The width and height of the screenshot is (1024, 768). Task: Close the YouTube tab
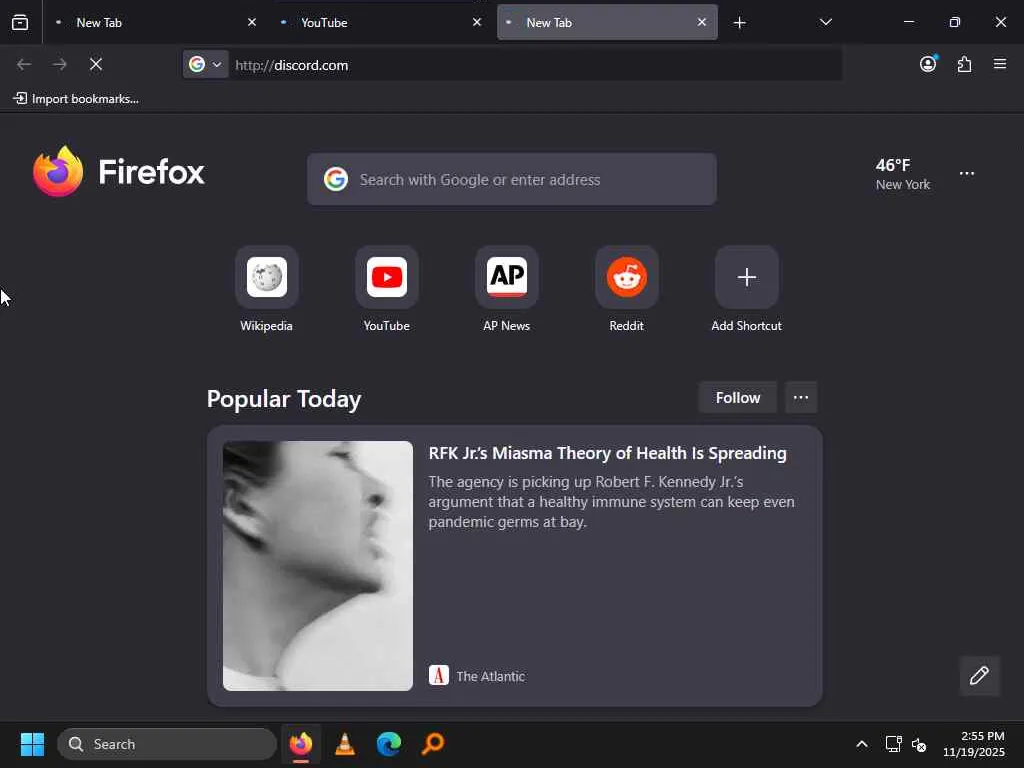[477, 22]
